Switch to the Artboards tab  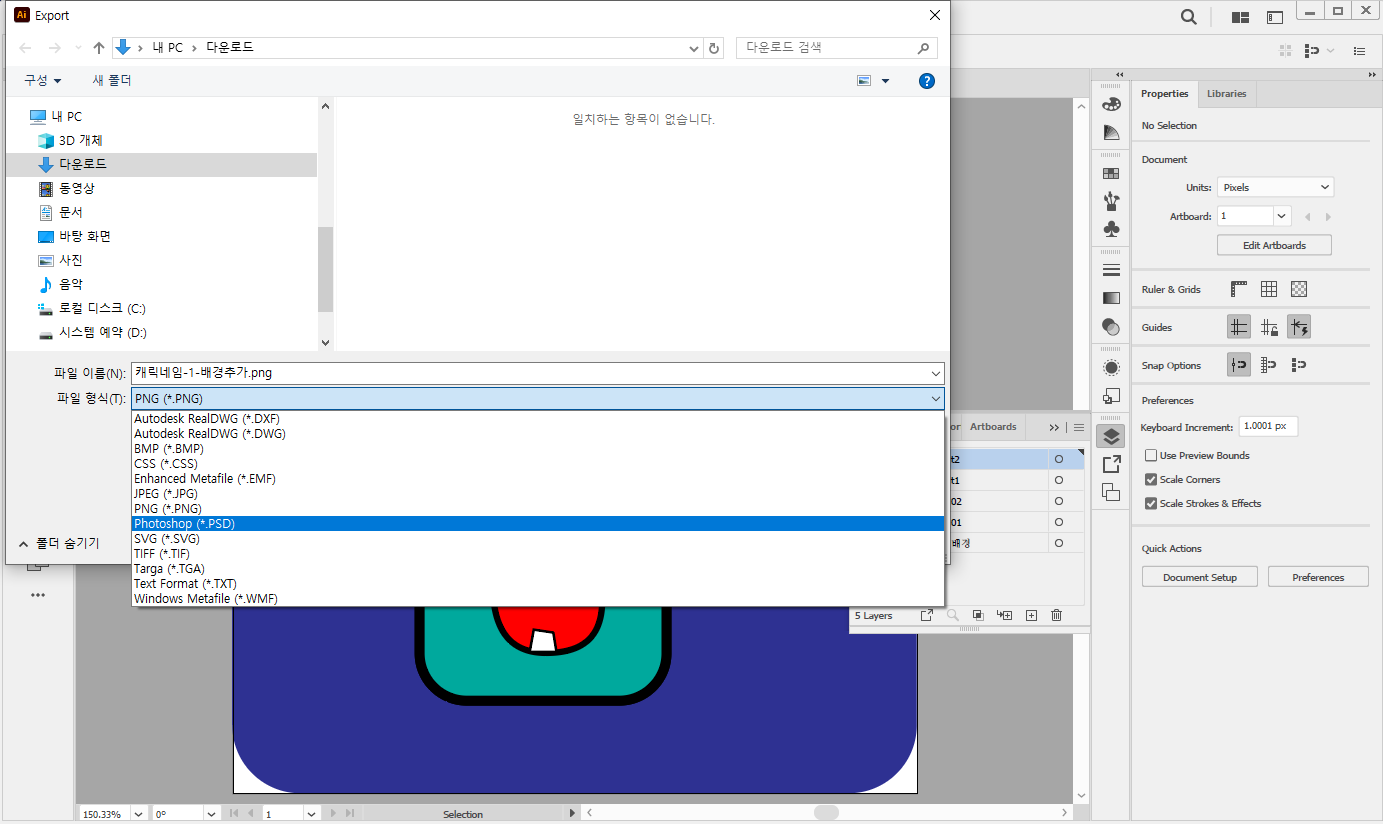pyautogui.click(x=993, y=427)
